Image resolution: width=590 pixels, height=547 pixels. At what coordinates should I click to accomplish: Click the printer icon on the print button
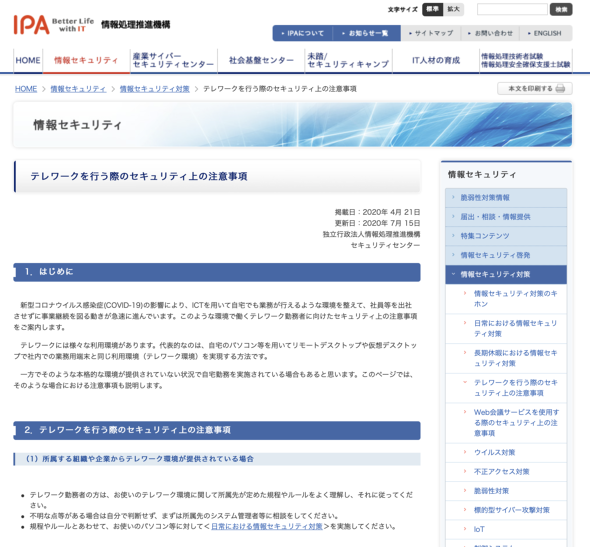560,89
